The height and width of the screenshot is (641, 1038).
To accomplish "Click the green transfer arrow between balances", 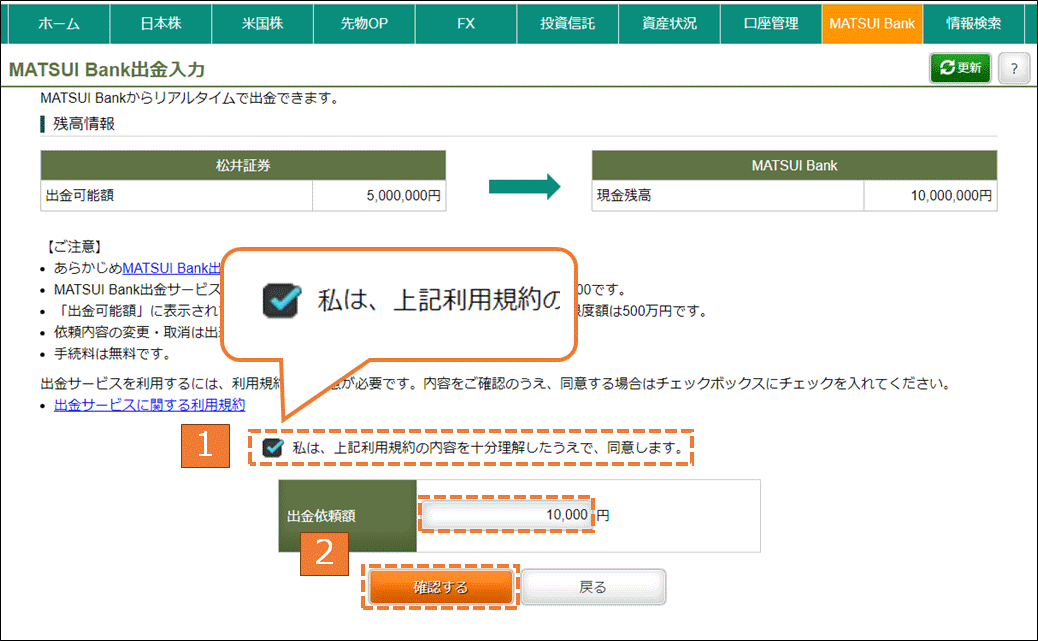I will pyautogui.click(x=523, y=187).
